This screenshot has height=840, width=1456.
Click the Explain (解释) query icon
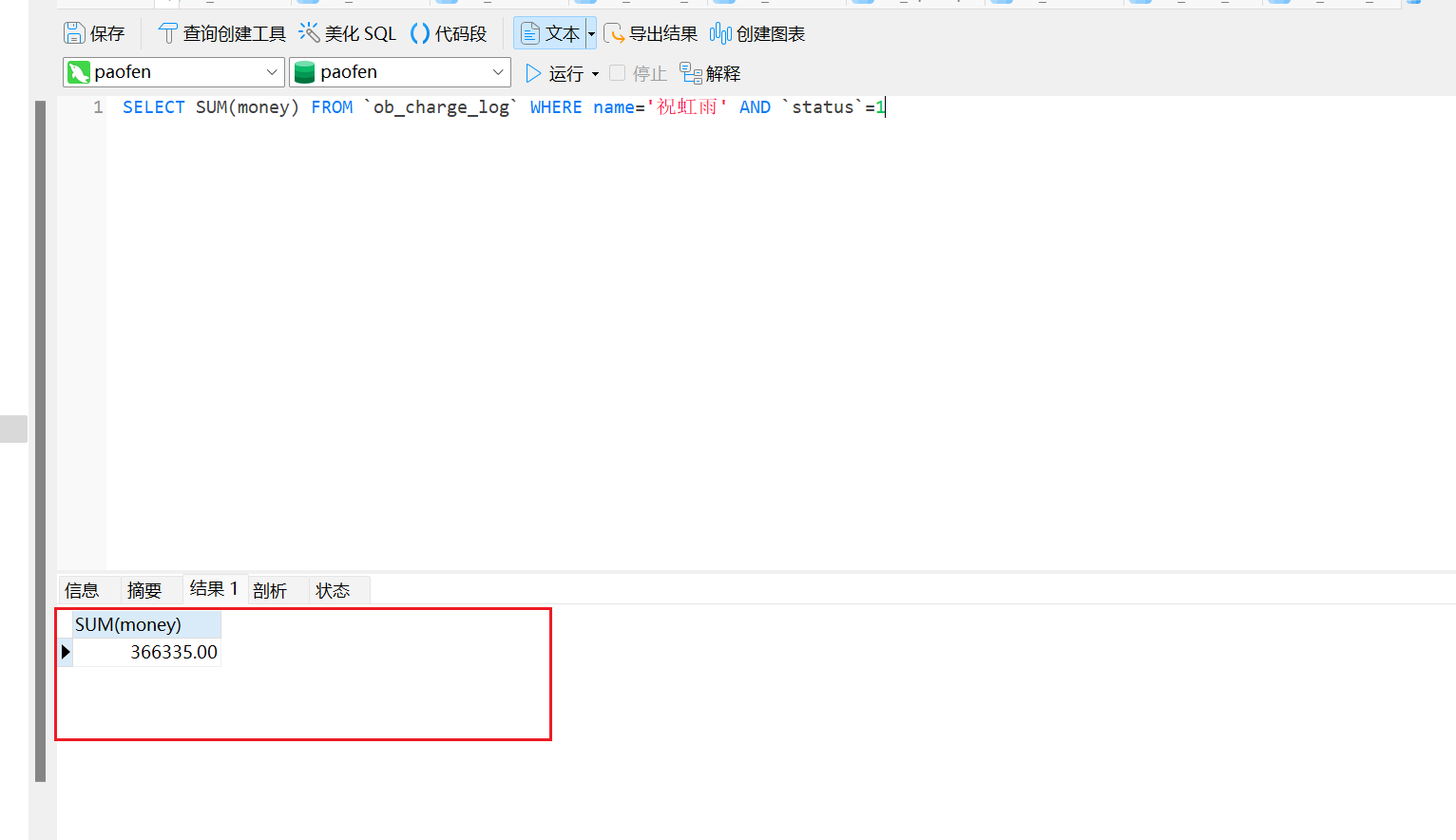click(691, 73)
